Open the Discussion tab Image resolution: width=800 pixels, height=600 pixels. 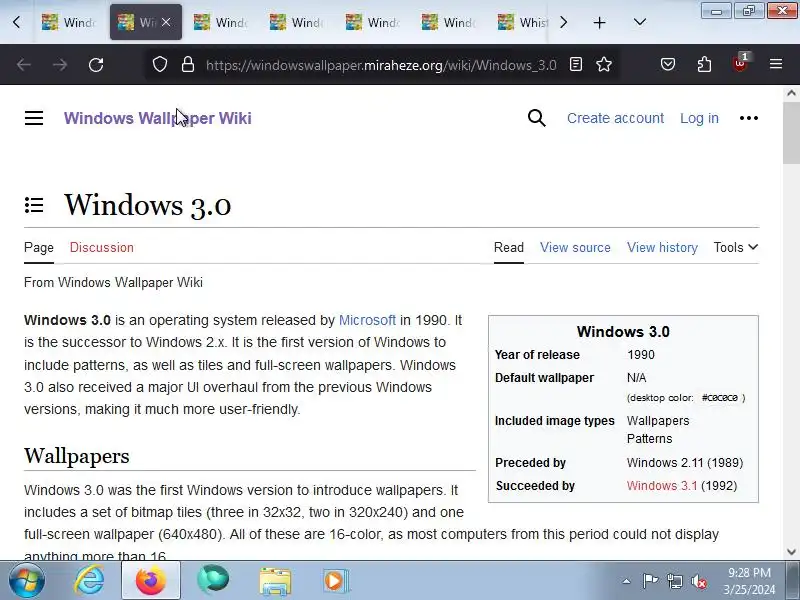point(102,247)
